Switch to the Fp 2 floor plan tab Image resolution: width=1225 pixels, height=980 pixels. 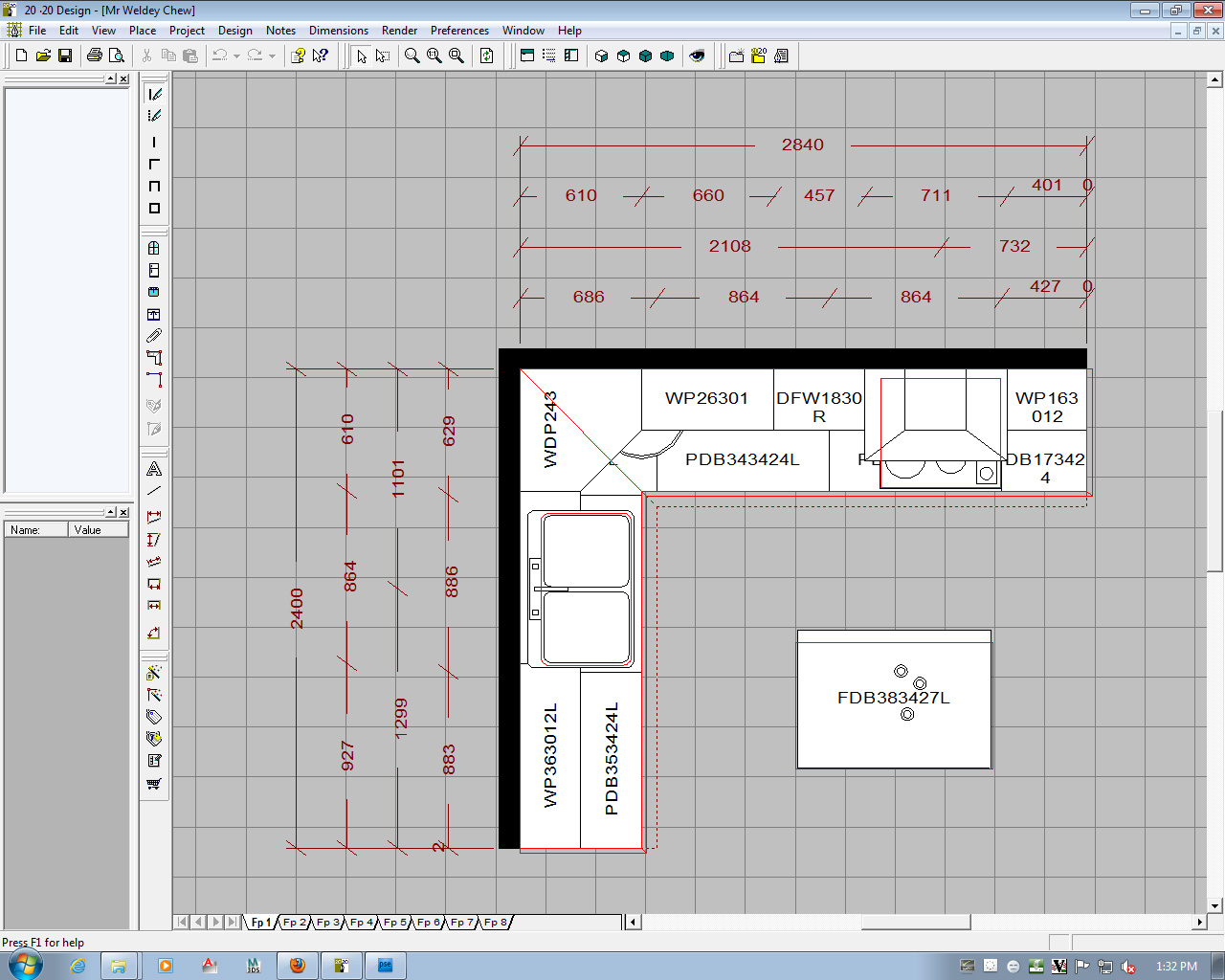(x=294, y=923)
